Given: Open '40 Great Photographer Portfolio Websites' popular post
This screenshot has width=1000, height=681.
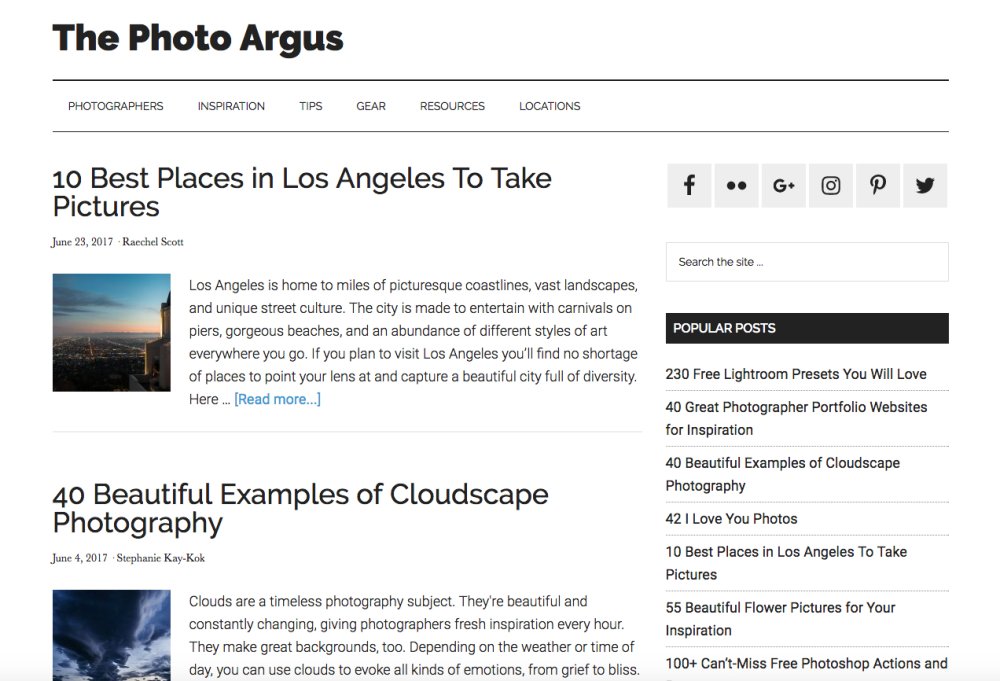Looking at the screenshot, I should pos(796,418).
